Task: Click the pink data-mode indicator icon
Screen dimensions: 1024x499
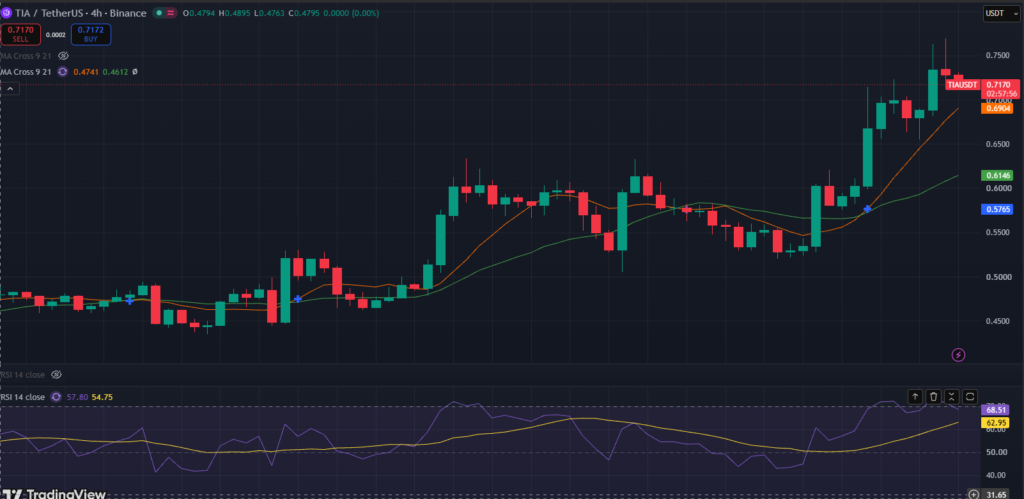Action: 172,13
